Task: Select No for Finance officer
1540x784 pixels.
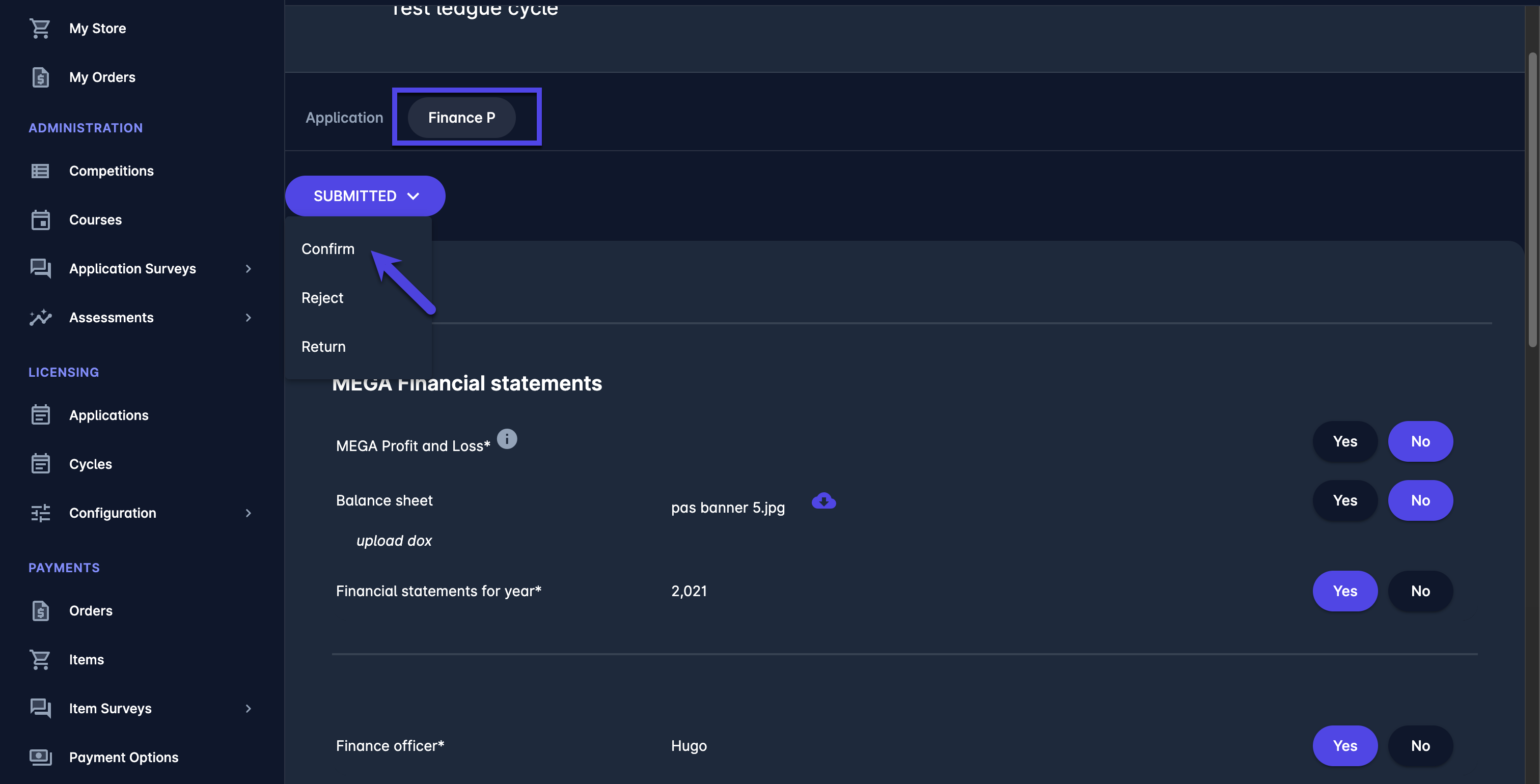Action: [1420, 746]
